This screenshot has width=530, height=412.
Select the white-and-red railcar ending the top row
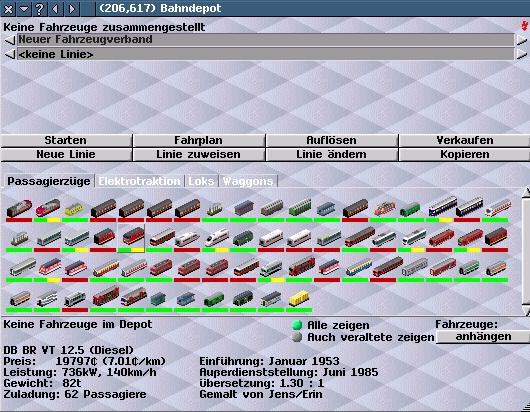(x=496, y=208)
